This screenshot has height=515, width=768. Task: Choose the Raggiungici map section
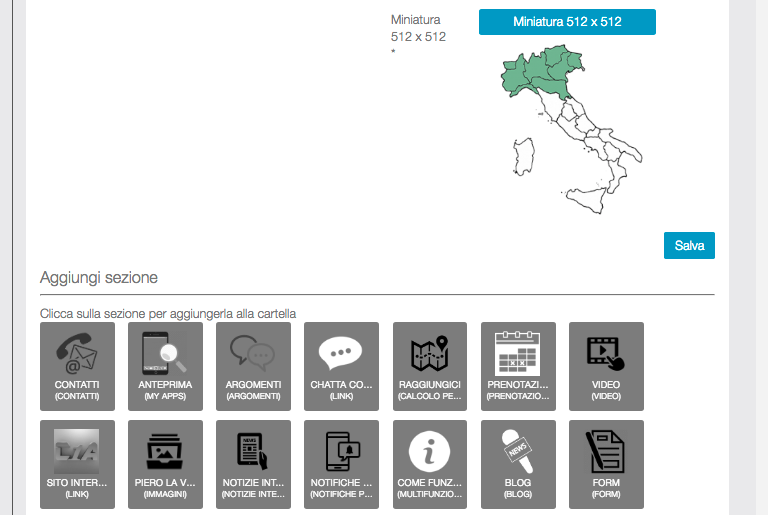pos(429,366)
